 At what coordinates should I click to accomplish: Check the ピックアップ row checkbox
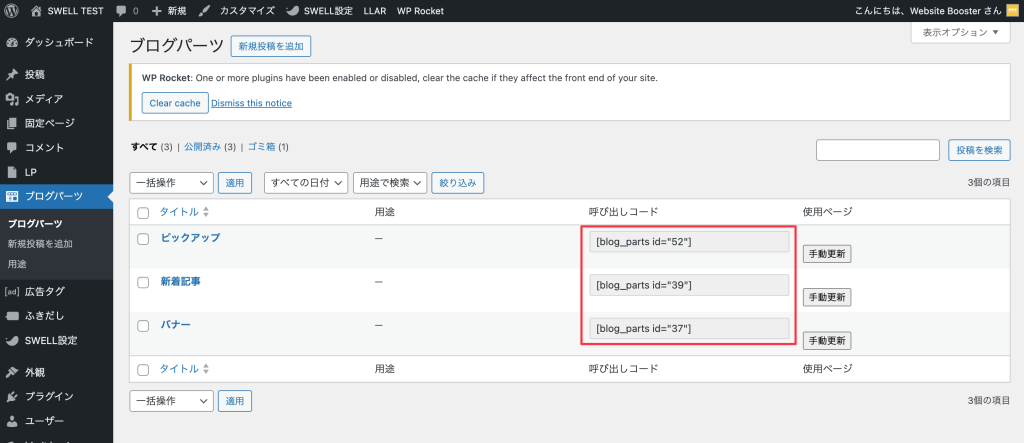(143, 238)
